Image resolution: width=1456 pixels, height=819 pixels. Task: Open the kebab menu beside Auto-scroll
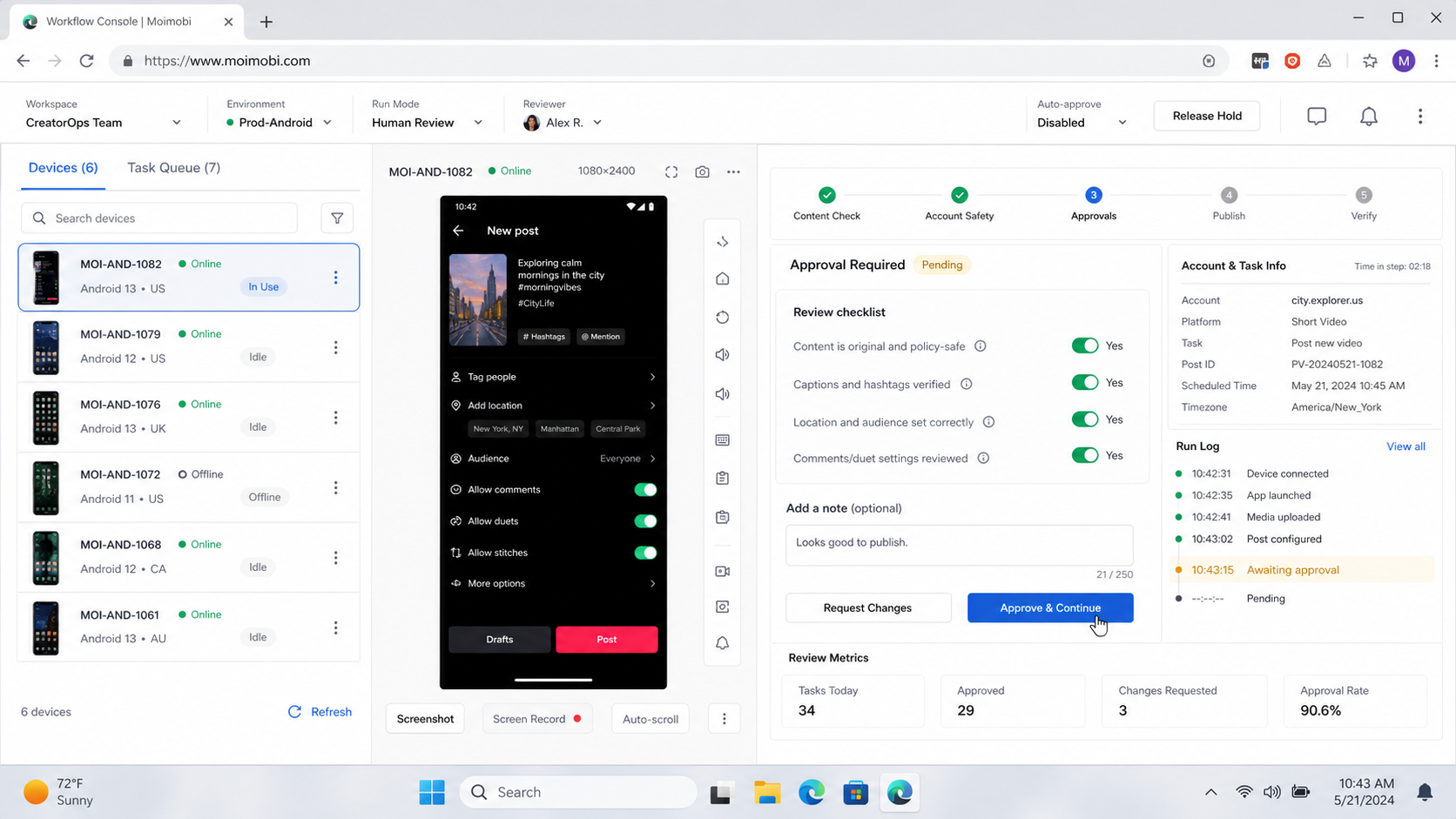724,719
